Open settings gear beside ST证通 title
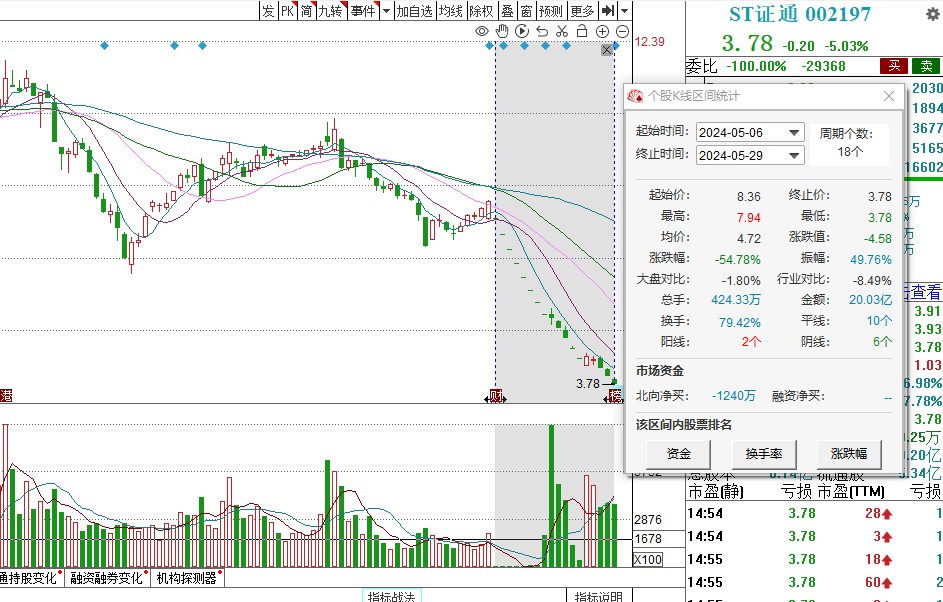Viewport: 943px width, 602px height. tap(933, 13)
